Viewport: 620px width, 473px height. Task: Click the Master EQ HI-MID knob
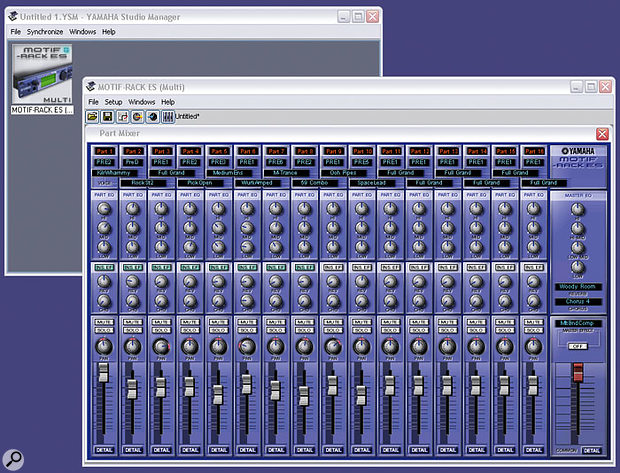coord(577,228)
